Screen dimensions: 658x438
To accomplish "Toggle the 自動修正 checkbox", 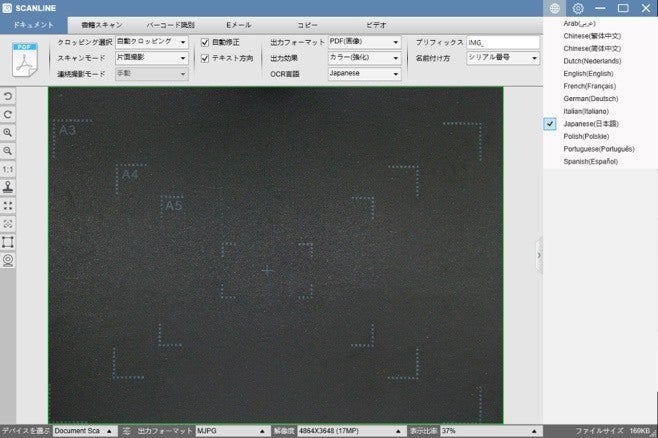I will (206, 43).
